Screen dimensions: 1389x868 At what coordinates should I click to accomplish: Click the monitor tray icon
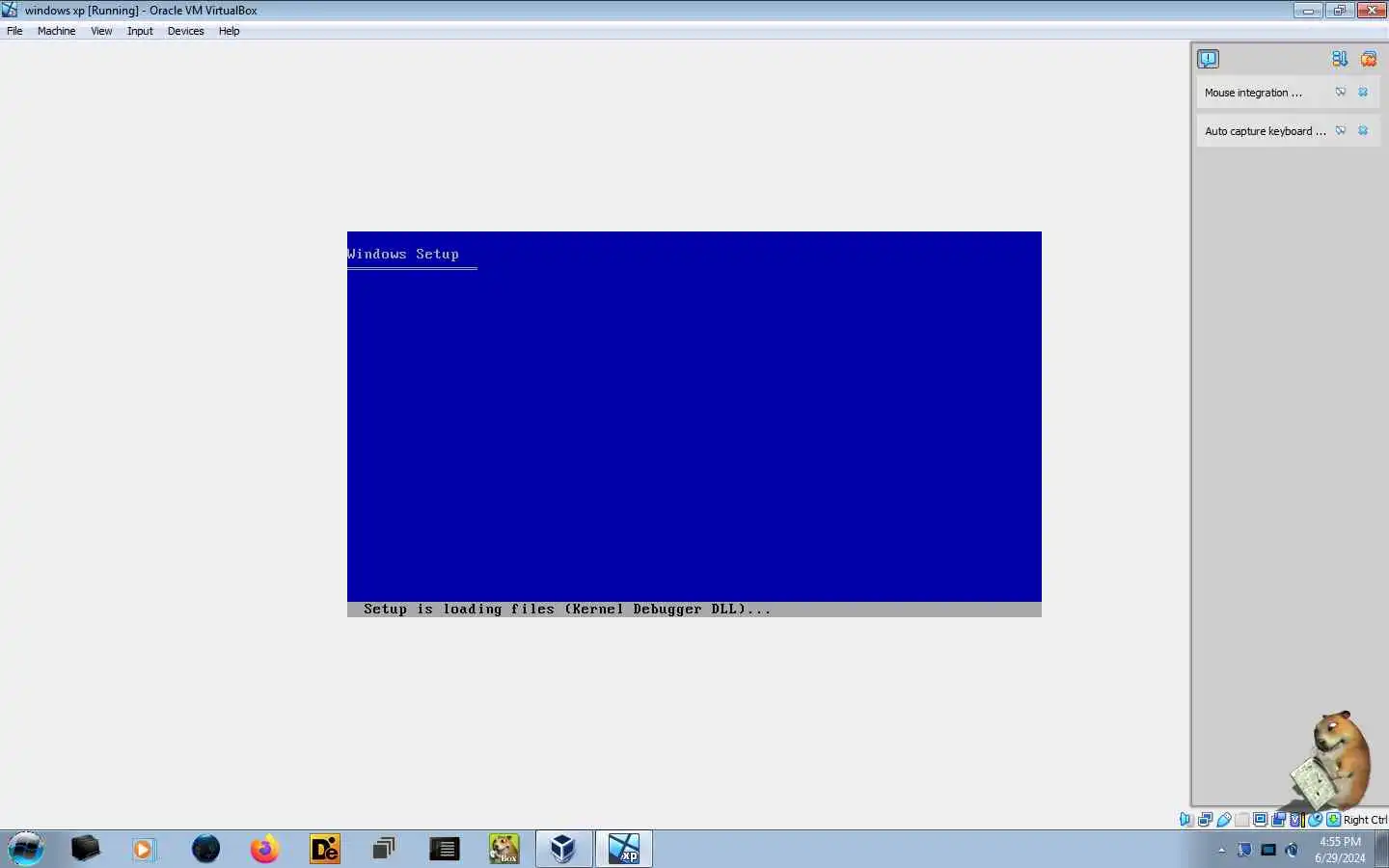pyautogui.click(x=1268, y=850)
